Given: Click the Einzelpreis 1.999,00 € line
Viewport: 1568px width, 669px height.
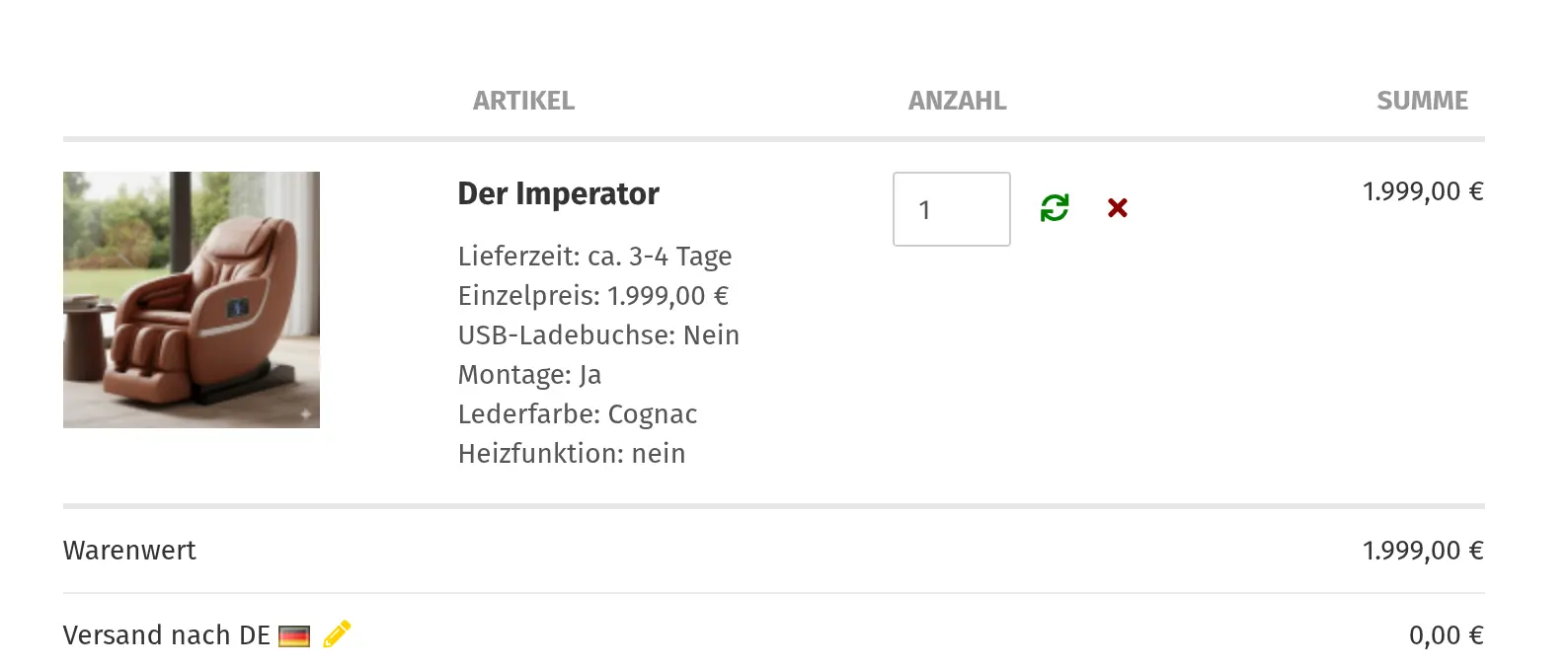Looking at the screenshot, I should (x=592, y=296).
